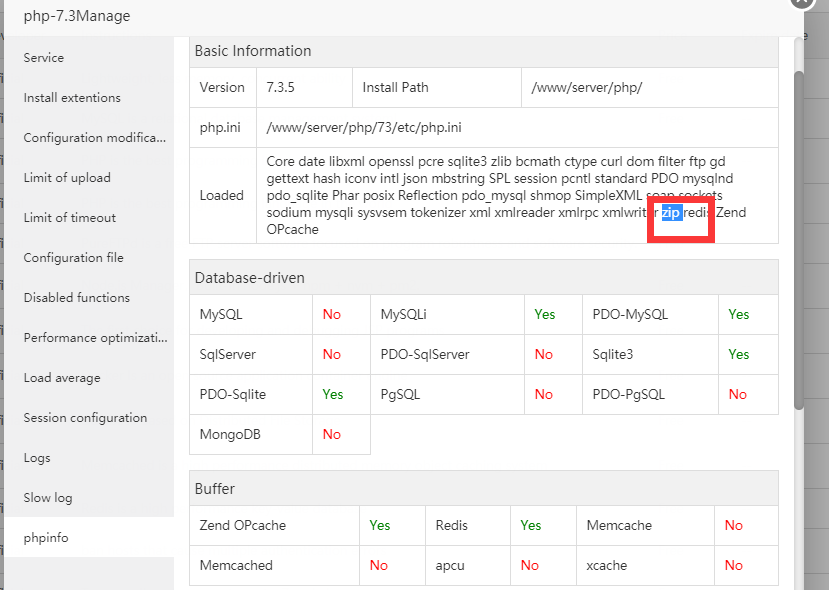Click the Install Path value /www/server/php/
Image resolution: width=829 pixels, height=590 pixels.
coord(586,87)
